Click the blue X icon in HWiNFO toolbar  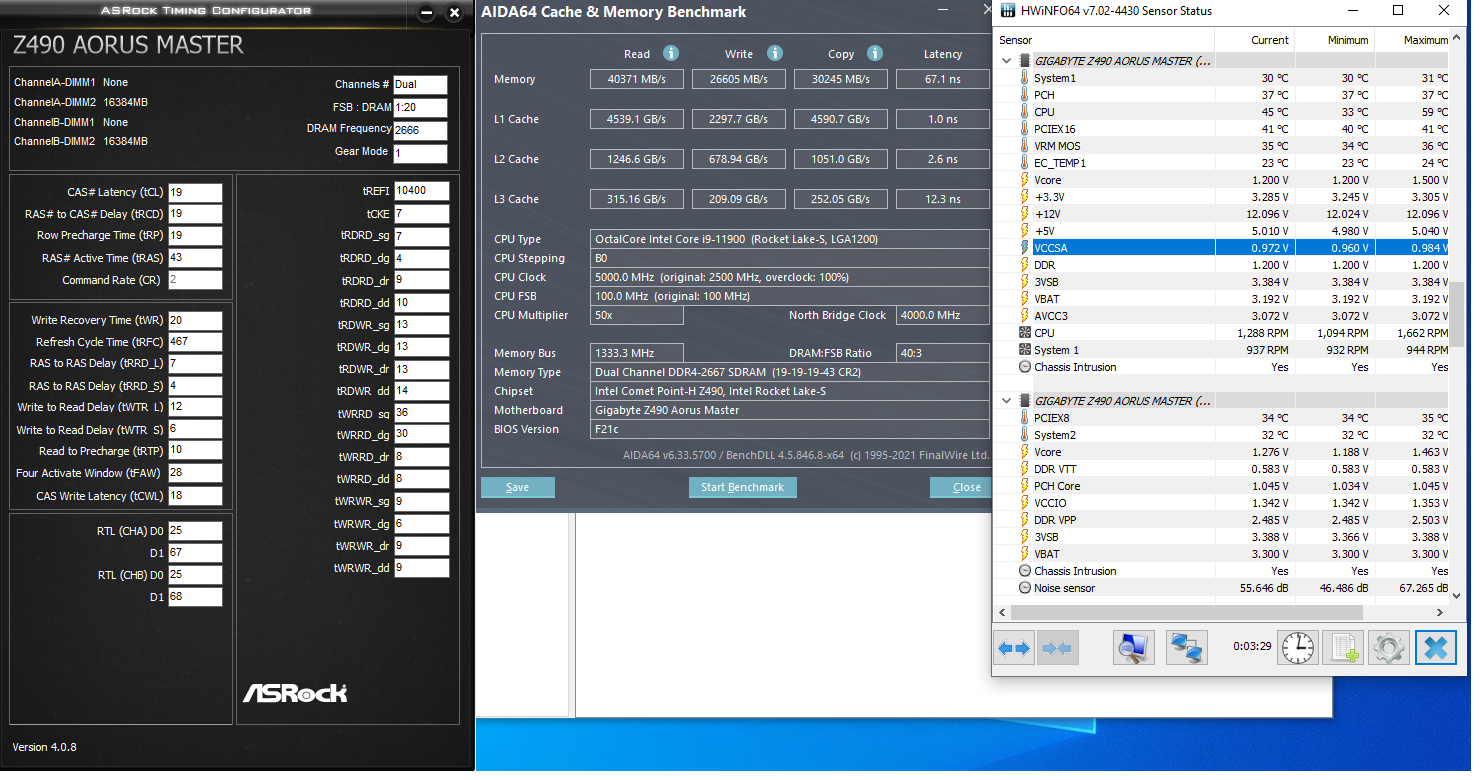click(1434, 647)
